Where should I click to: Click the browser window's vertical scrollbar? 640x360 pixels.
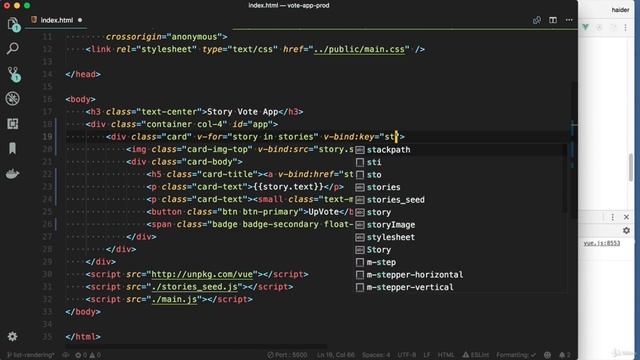(631, 167)
